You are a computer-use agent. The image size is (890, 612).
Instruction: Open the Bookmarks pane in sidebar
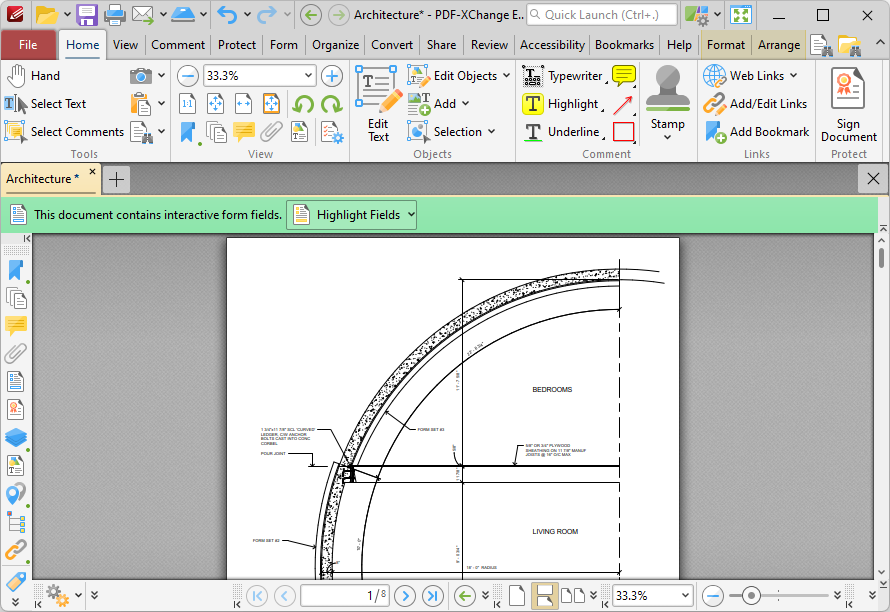(x=16, y=271)
